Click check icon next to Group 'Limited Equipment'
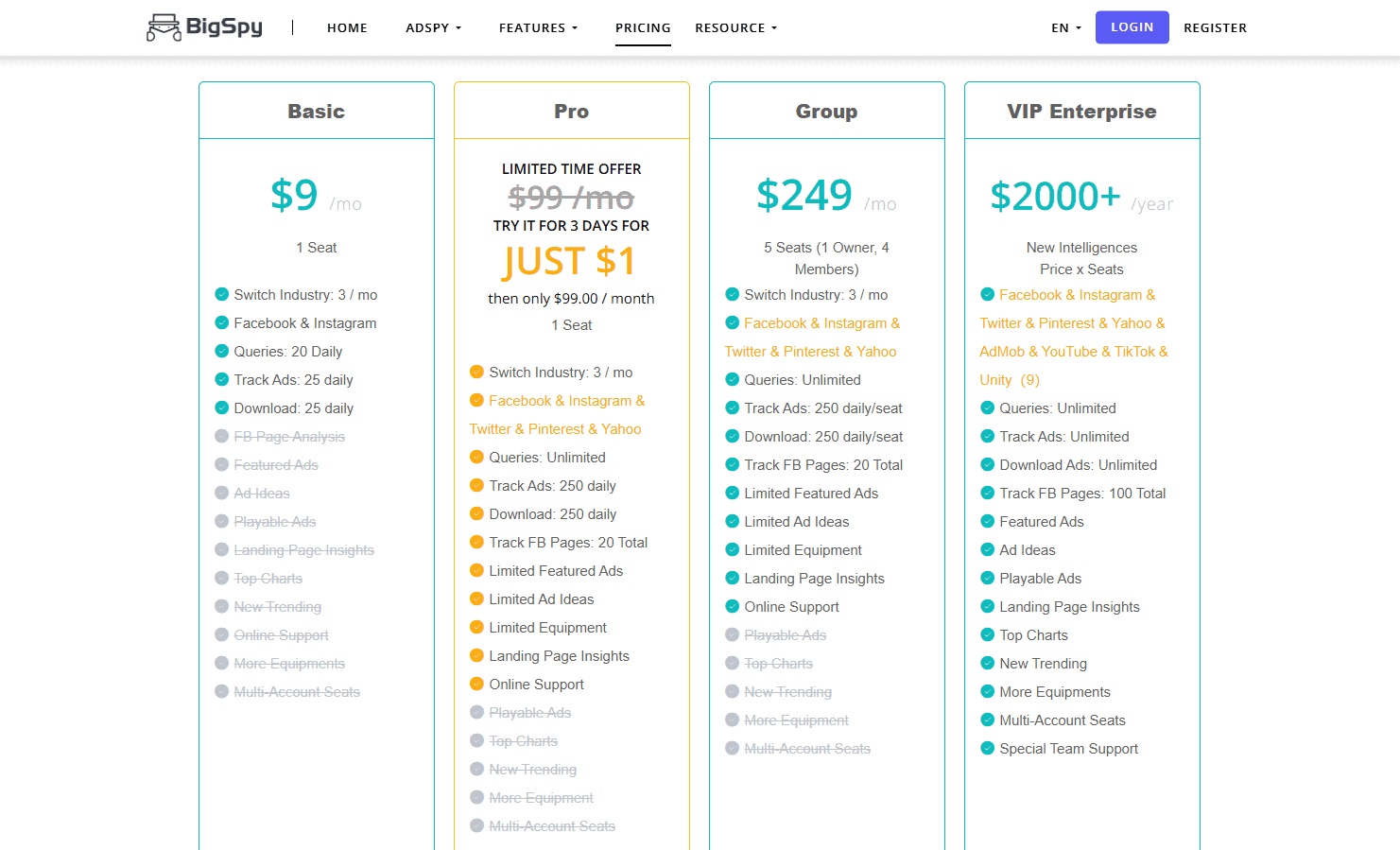This screenshot has height=850, width=1400. click(733, 549)
